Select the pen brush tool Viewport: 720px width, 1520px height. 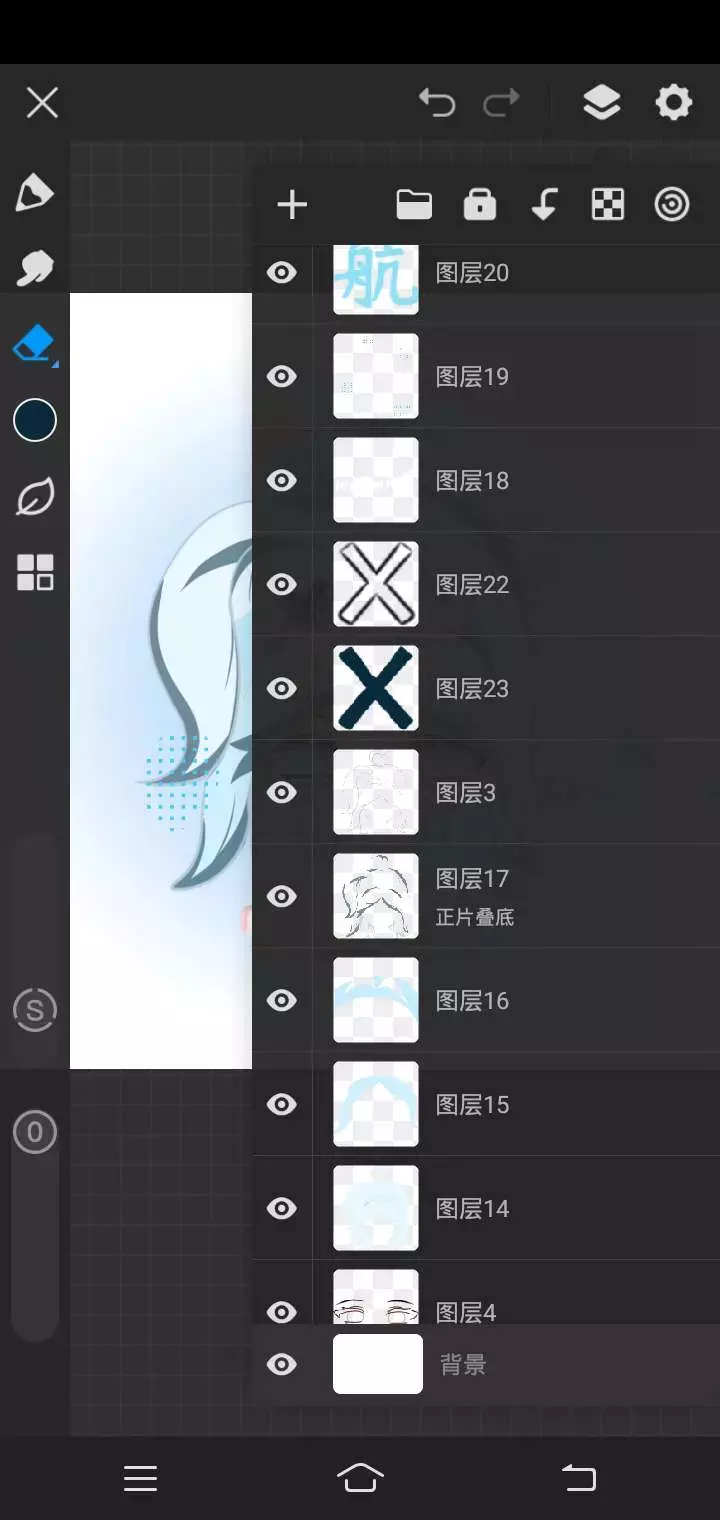(x=34, y=193)
